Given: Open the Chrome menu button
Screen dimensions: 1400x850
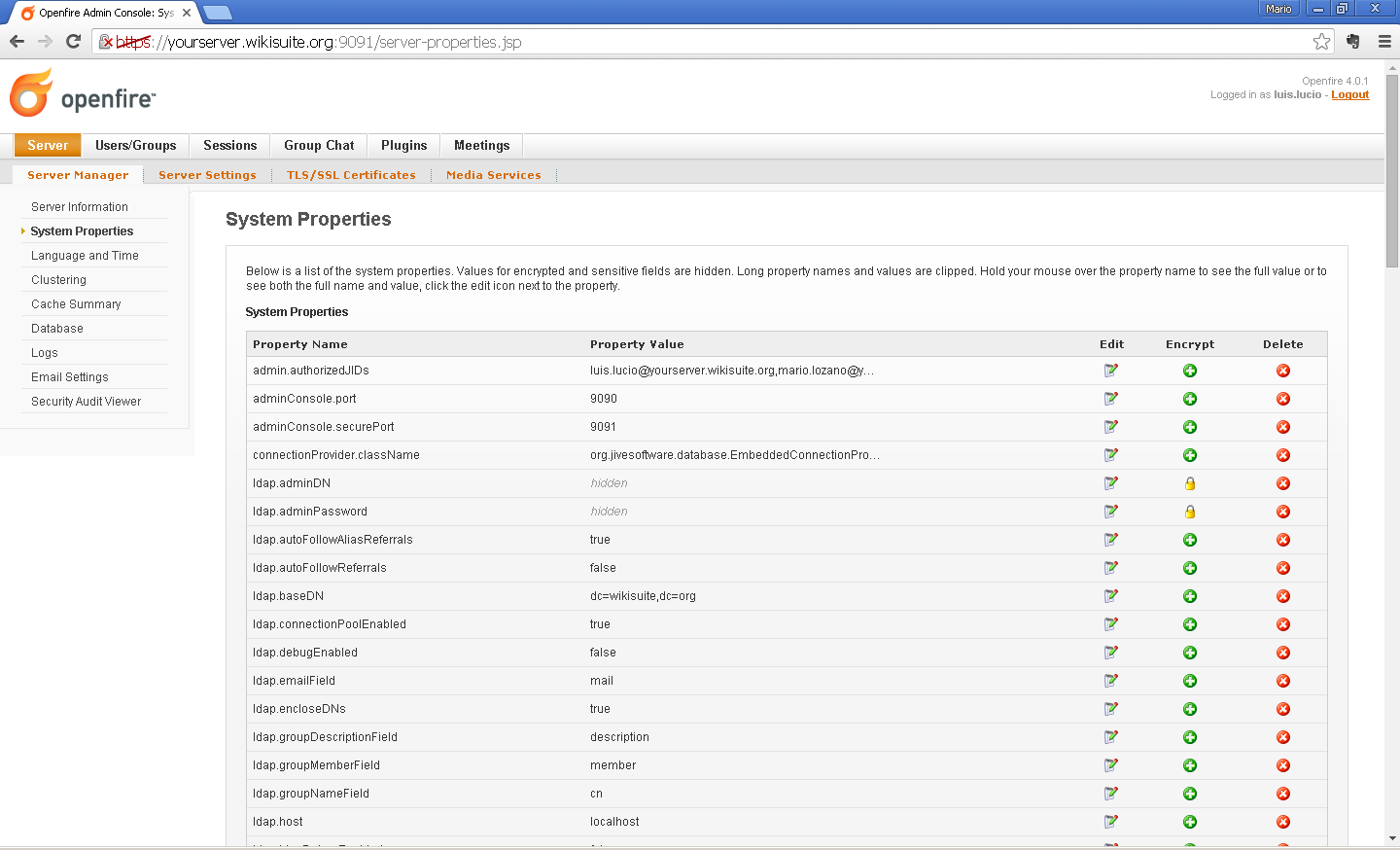Looking at the screenshot, I should 1384,42.
